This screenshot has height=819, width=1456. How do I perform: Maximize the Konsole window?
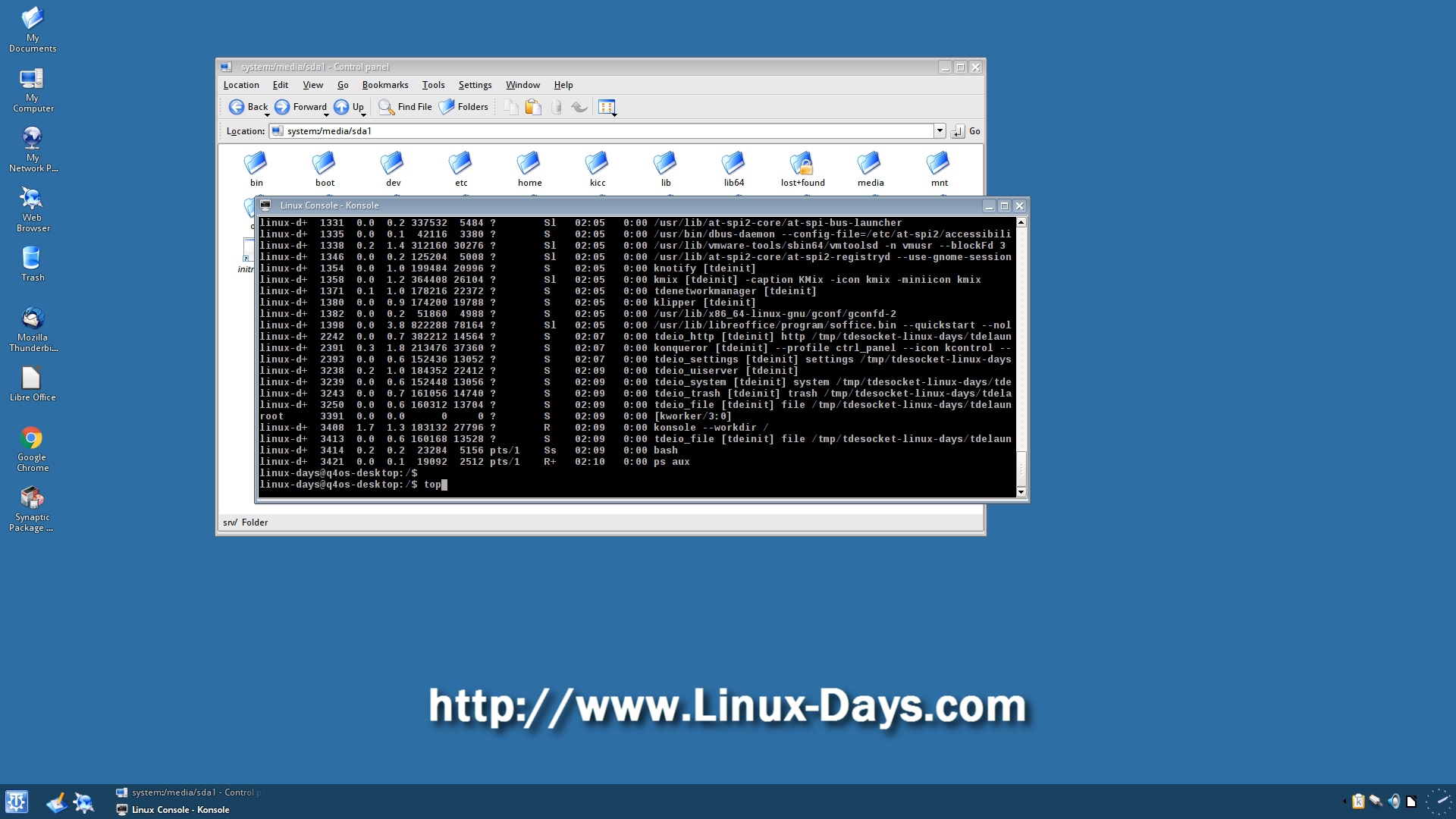coord(1004,206)
